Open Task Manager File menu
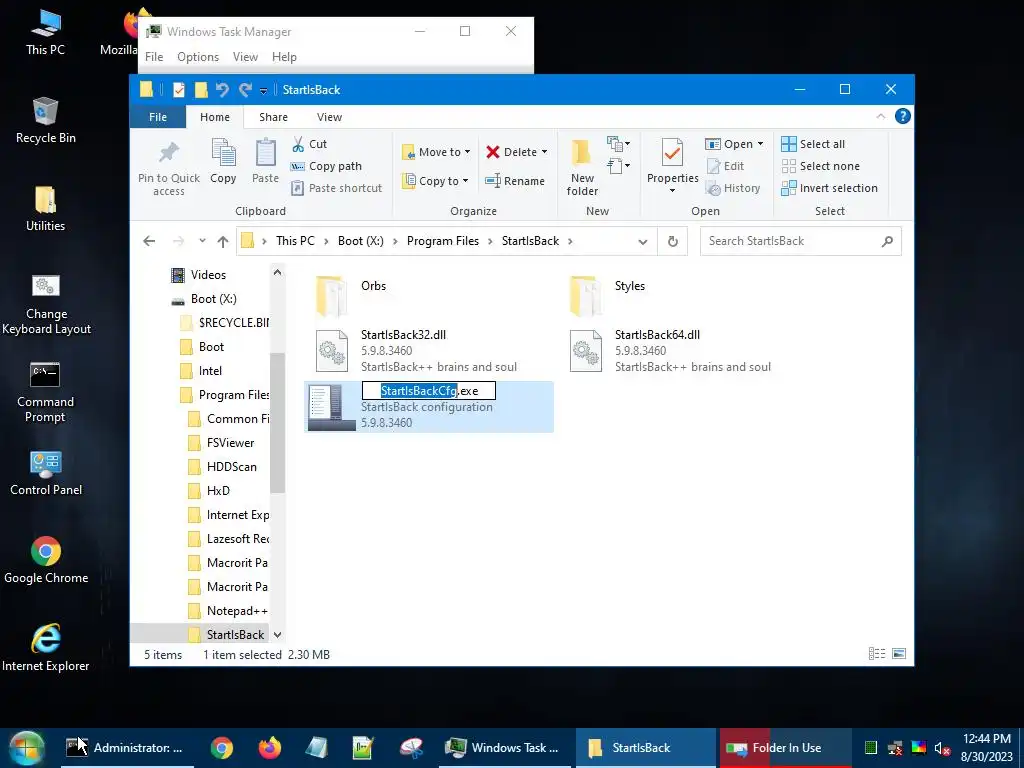This screenshot has width=1024, height=768. [154, 57]
